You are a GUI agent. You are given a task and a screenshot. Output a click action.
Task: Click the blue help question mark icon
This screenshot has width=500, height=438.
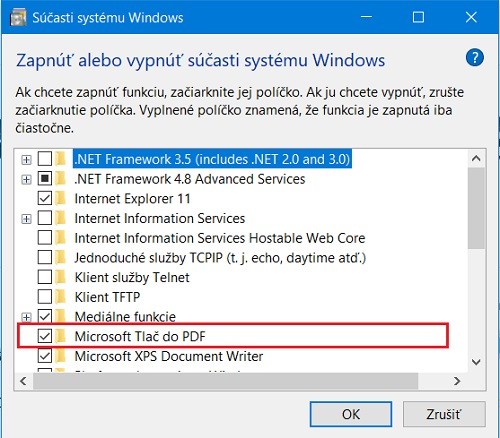475,58
